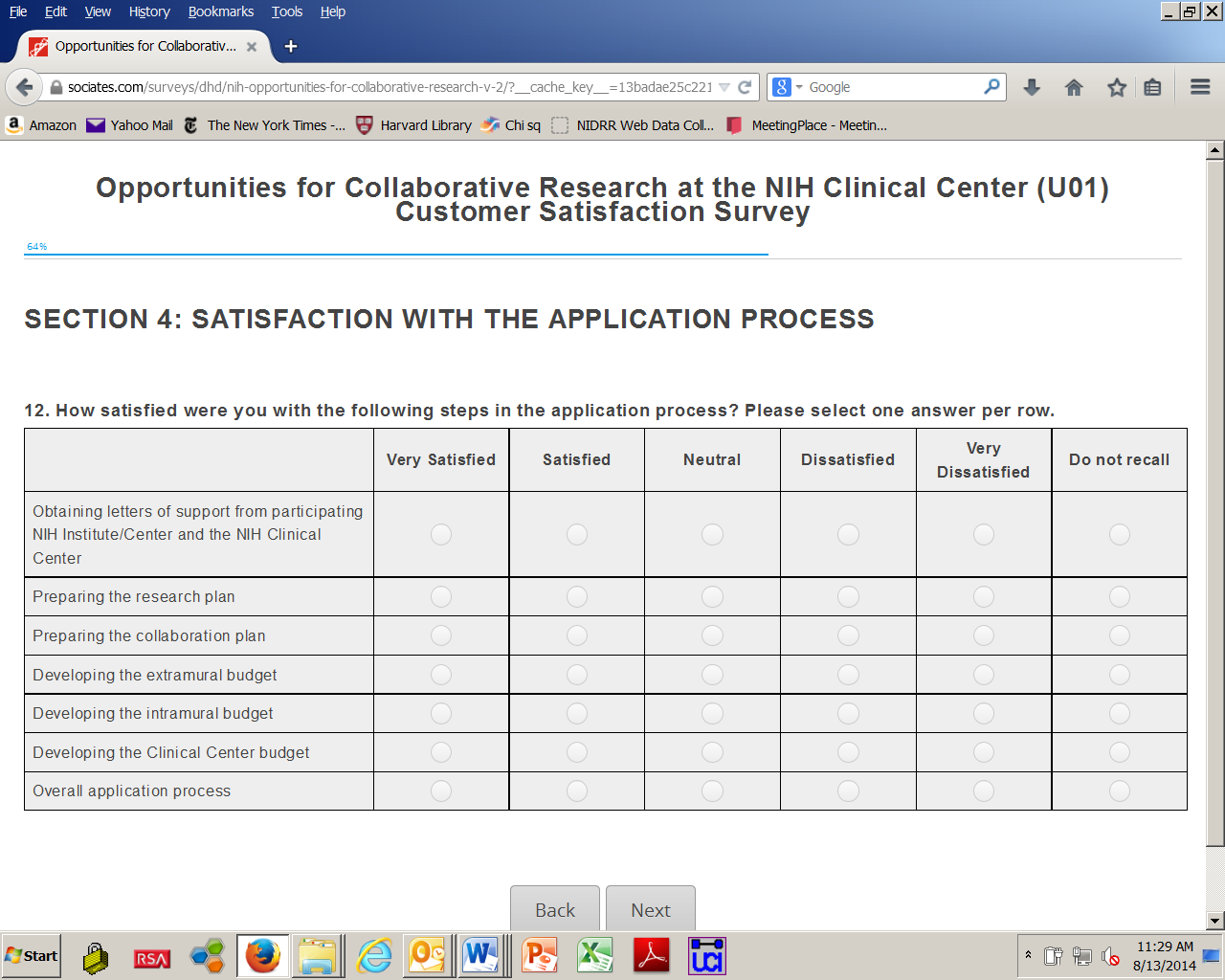The width and height of the screenshot is (1225, 980).
Task: Click the Next button
Action: (x=651, y=909)
